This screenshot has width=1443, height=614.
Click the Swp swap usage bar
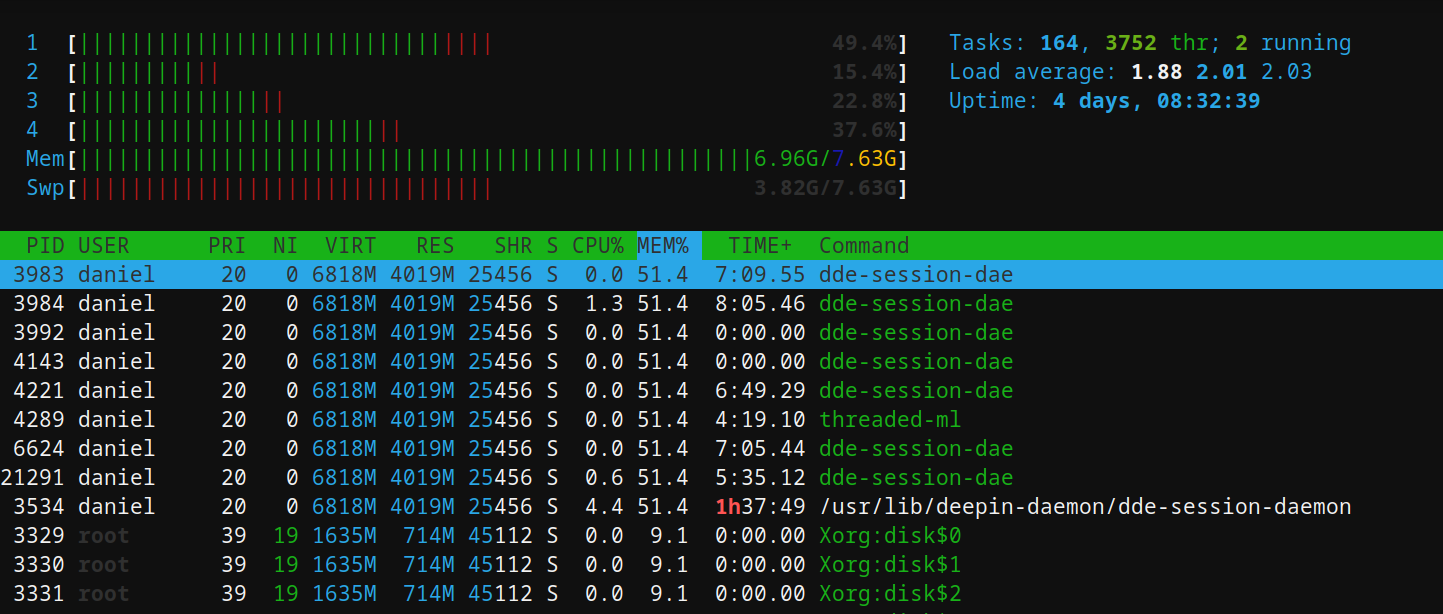tap(468, 189)
